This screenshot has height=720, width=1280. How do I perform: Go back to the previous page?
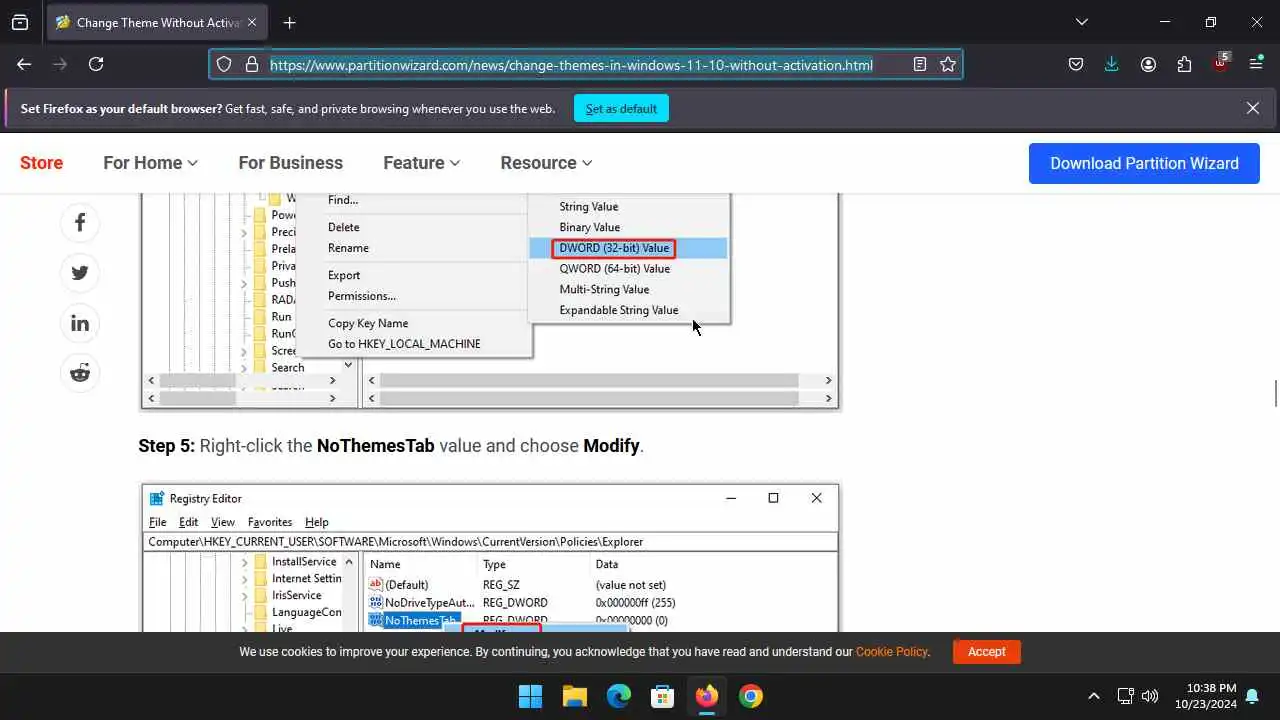(24, 64)
